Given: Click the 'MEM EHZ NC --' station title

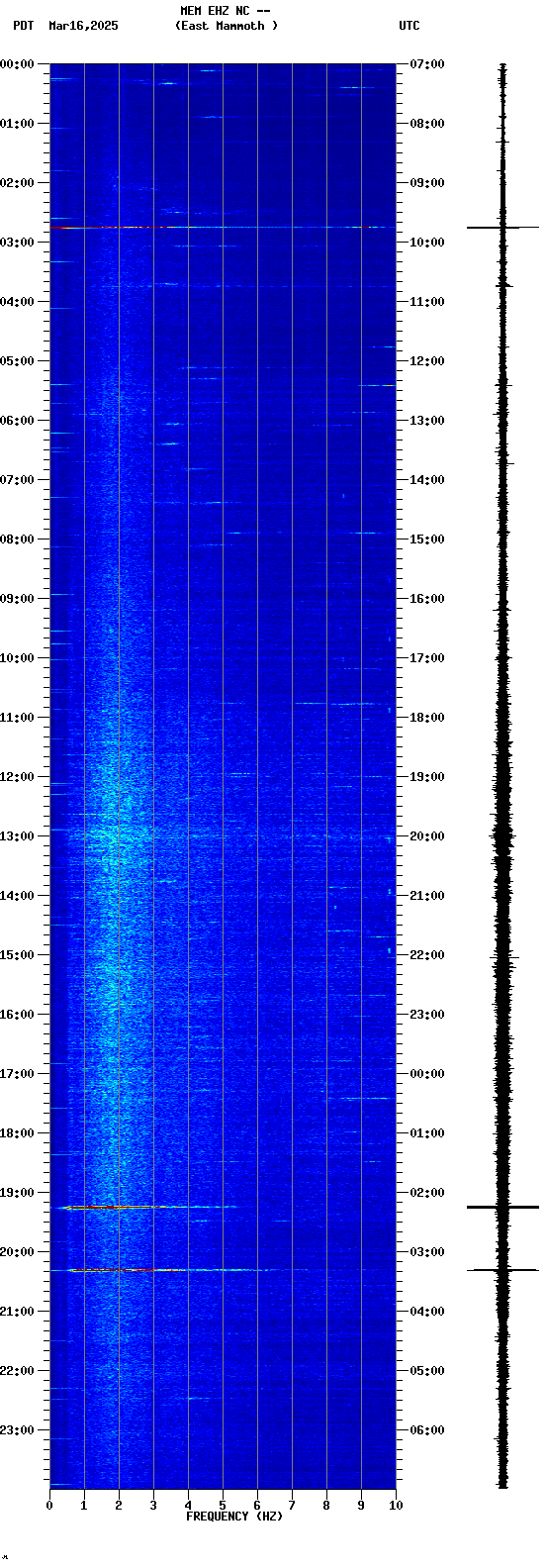Looking at the screenshot, I should 226,11.
